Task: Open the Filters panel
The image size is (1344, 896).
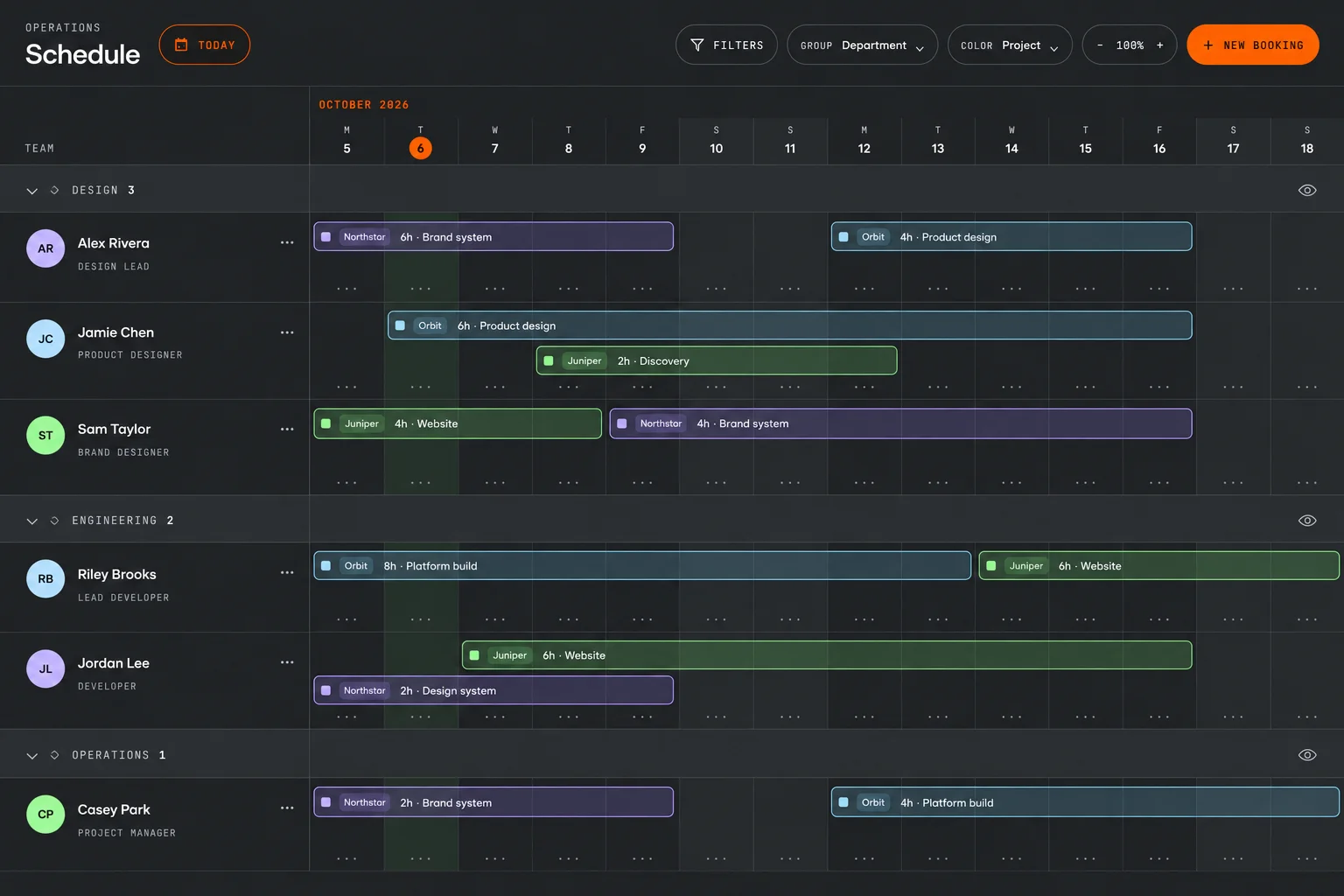Action: [726, 45]
